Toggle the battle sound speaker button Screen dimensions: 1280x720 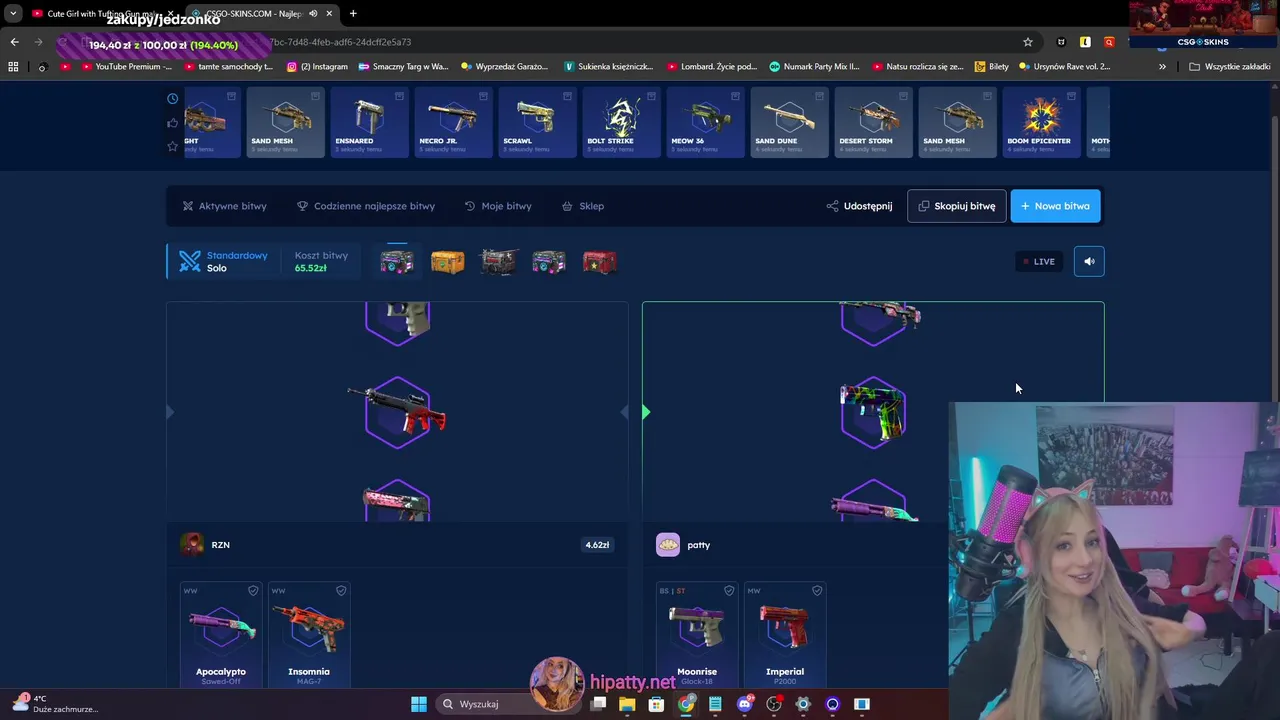pyautogui.click(x=1089, y=261)
